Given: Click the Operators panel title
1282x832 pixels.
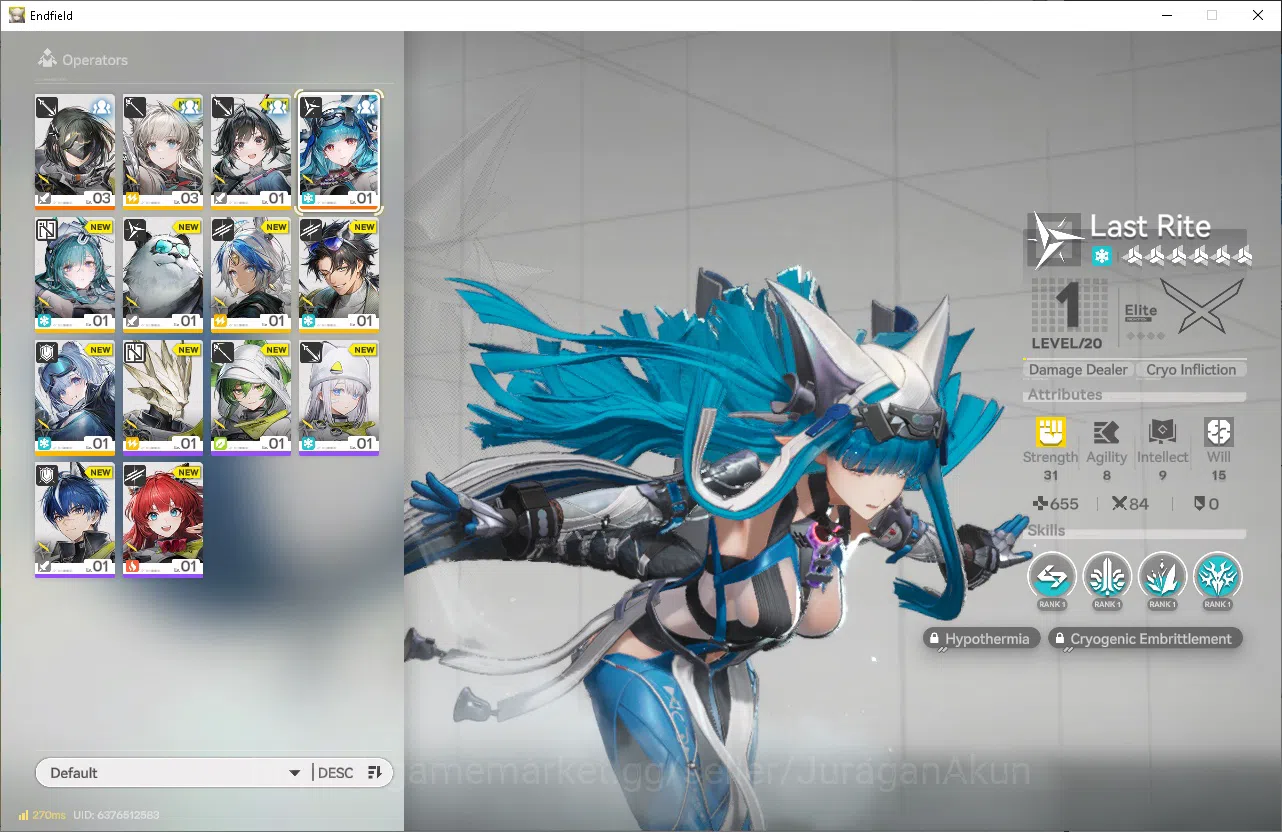Looking at the screenshot, I should 95,60.
